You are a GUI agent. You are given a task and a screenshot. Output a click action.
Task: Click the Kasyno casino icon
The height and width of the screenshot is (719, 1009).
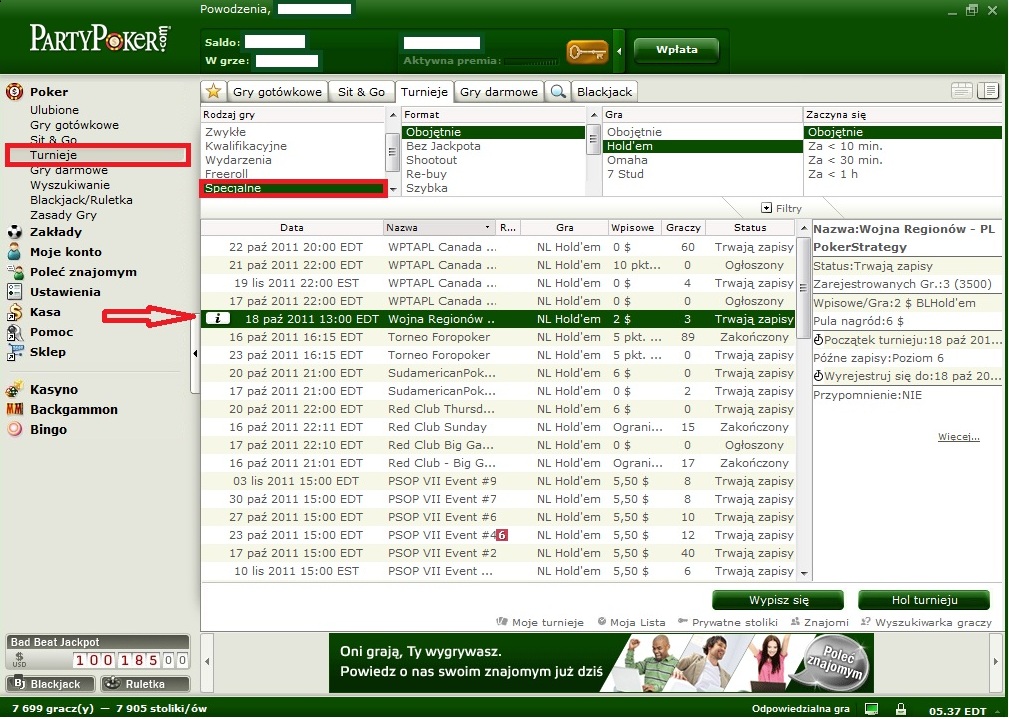click(14, 389)
